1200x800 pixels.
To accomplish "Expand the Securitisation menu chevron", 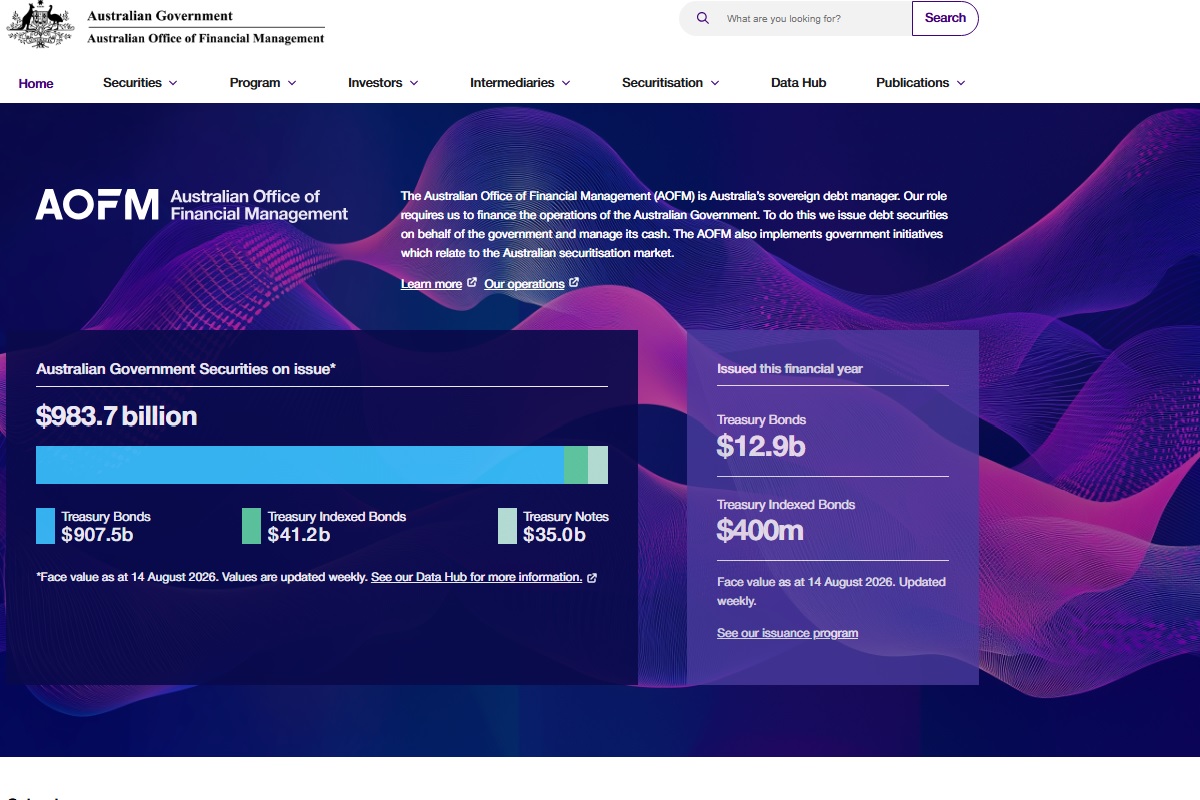I will click(715, 83).
